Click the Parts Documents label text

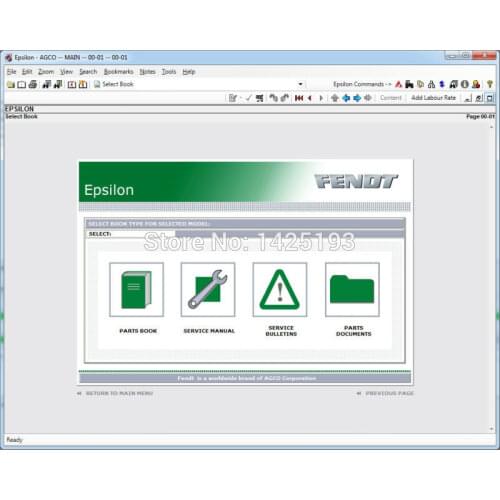pyautogui.click(x=354, y=331)
